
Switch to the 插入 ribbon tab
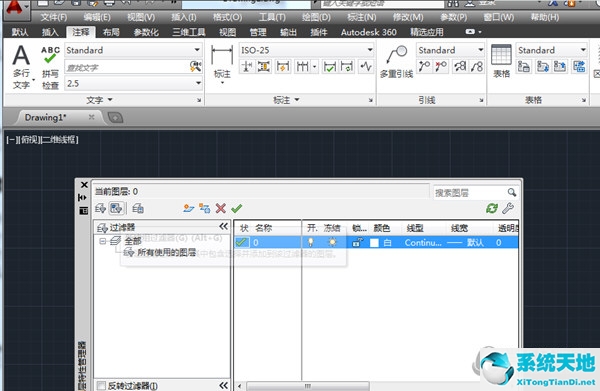50,32
